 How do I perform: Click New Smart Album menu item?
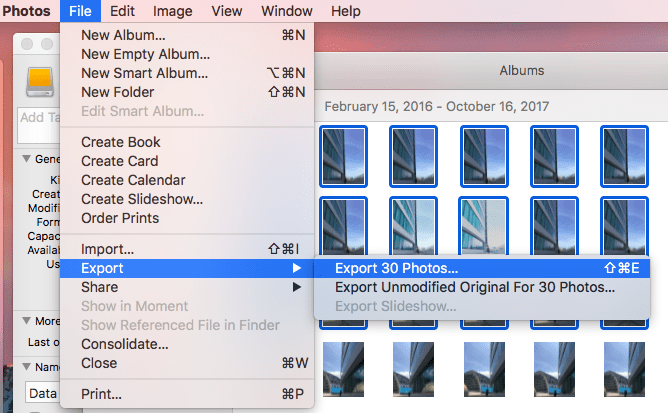click(x=145, y=73)
